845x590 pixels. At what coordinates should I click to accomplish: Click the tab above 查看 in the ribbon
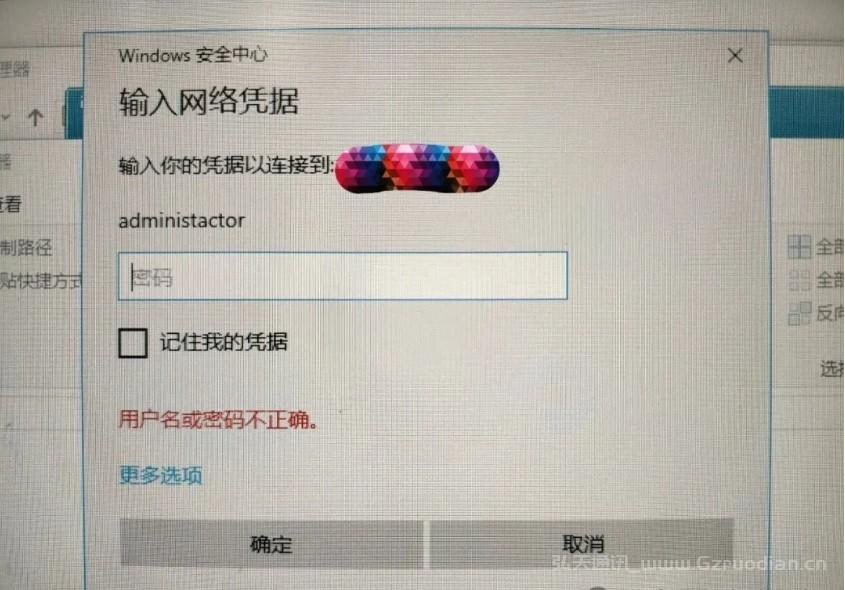(x=5, y=161)
